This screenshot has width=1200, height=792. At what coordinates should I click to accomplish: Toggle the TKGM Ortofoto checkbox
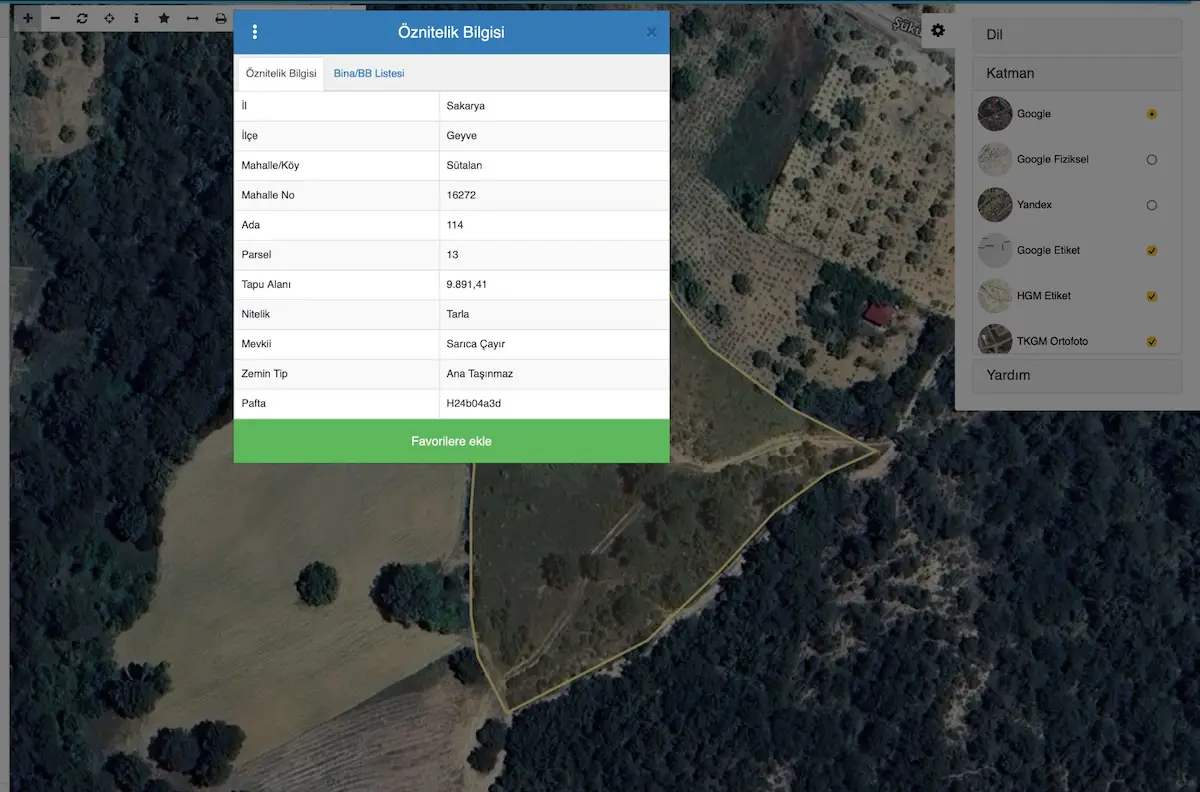[x=1152, y=341]
